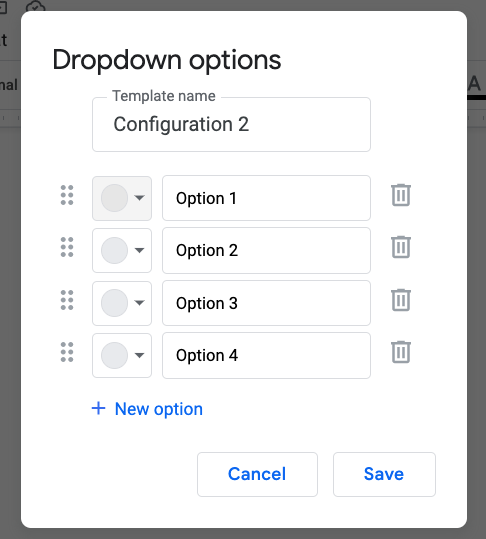Click drag handle for Option 2
Screen dimensions: 486x539
pyautogui.click(x=67, y=247)
